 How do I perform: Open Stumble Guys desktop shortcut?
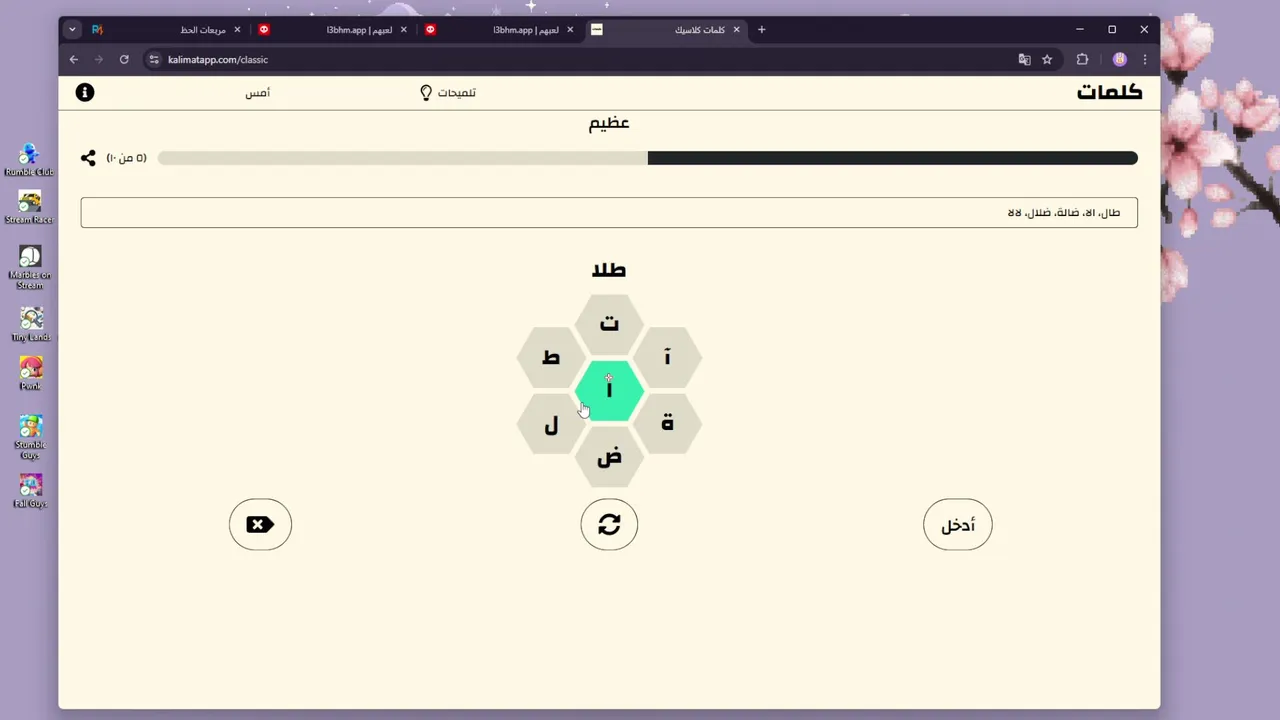(30, 437)
